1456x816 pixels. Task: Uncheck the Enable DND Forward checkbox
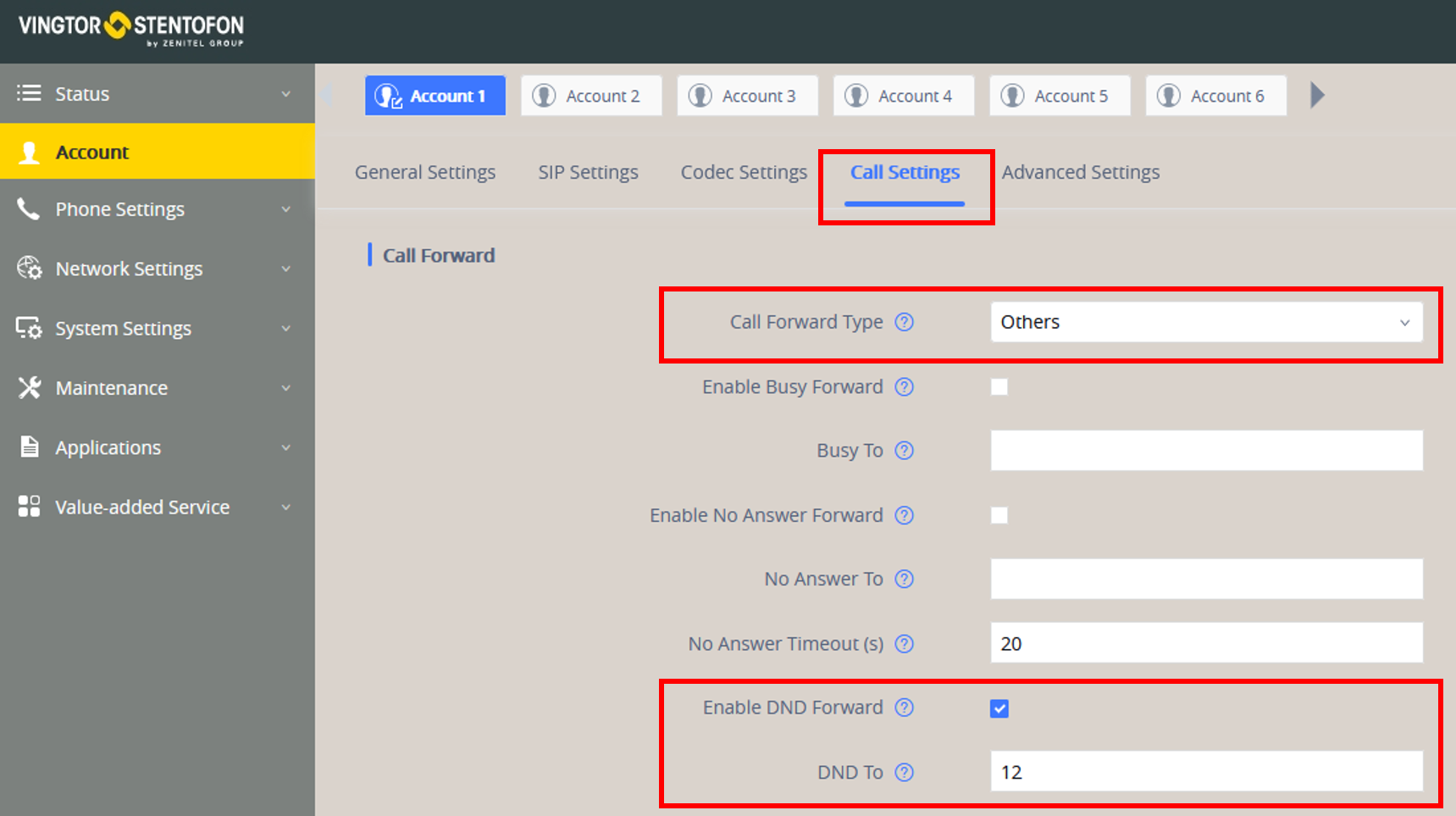999,708
